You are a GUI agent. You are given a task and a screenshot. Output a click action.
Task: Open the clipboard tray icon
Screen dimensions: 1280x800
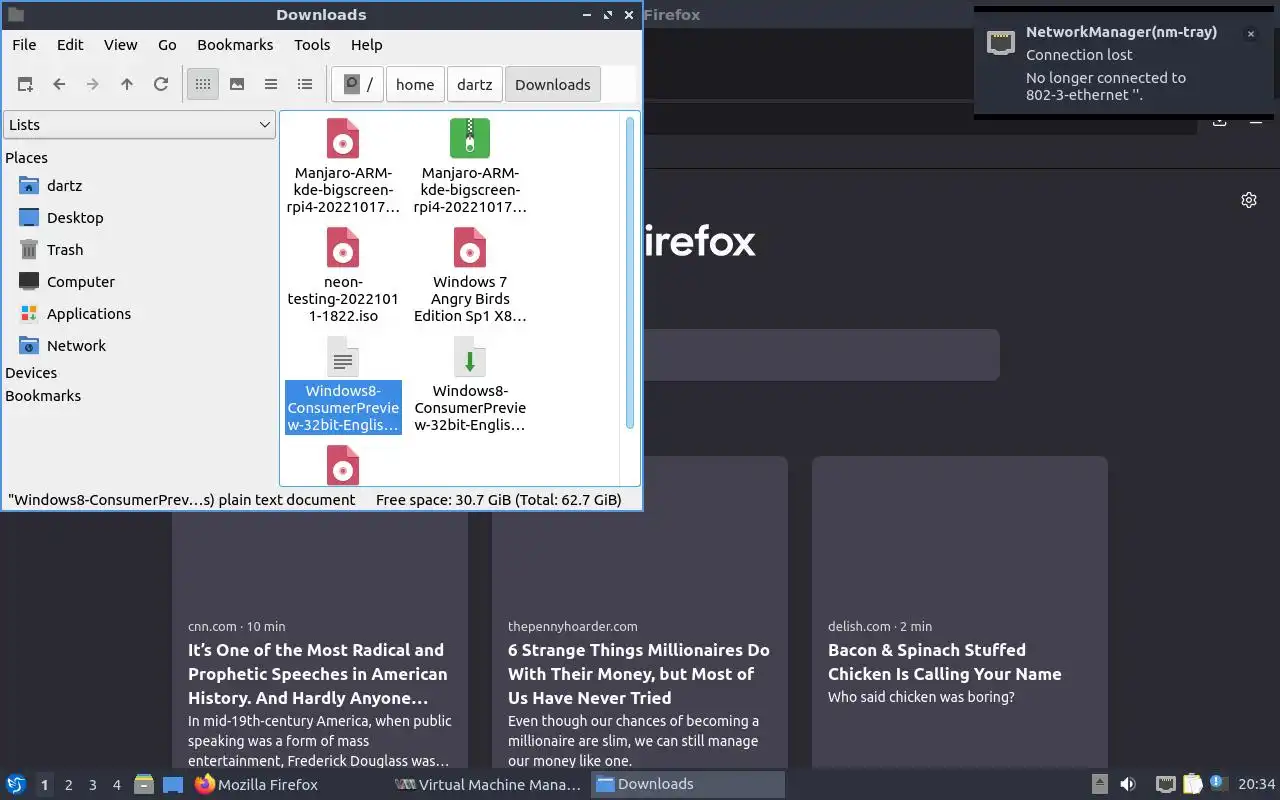tap(1192, 785)
